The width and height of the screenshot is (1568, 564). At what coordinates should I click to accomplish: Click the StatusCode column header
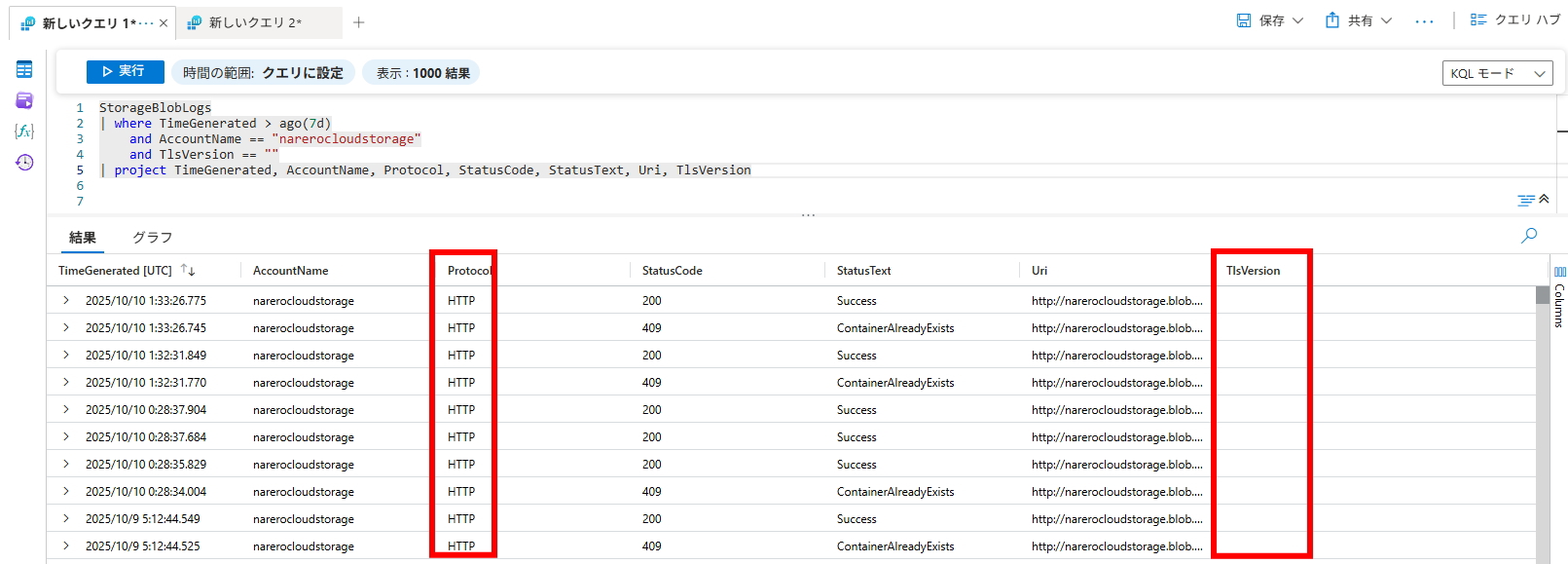(673, 271)
